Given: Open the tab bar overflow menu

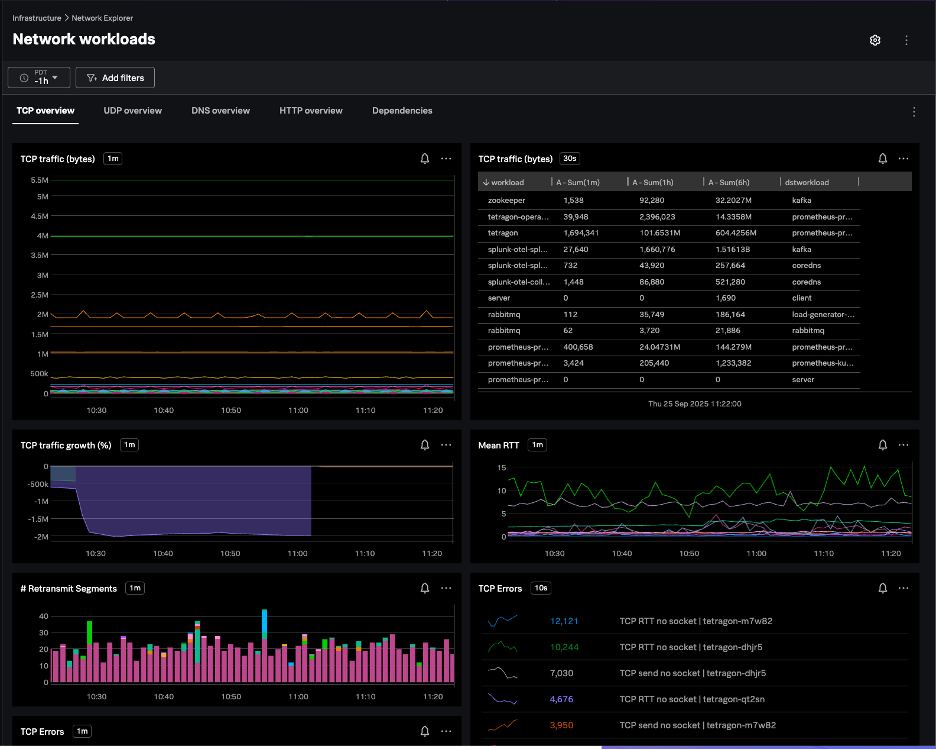Looking at the screenshot, I should 913,112.
